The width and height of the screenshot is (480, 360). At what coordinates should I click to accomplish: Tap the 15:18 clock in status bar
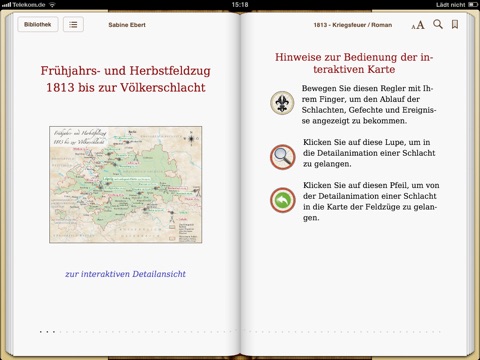pos(240,5)
